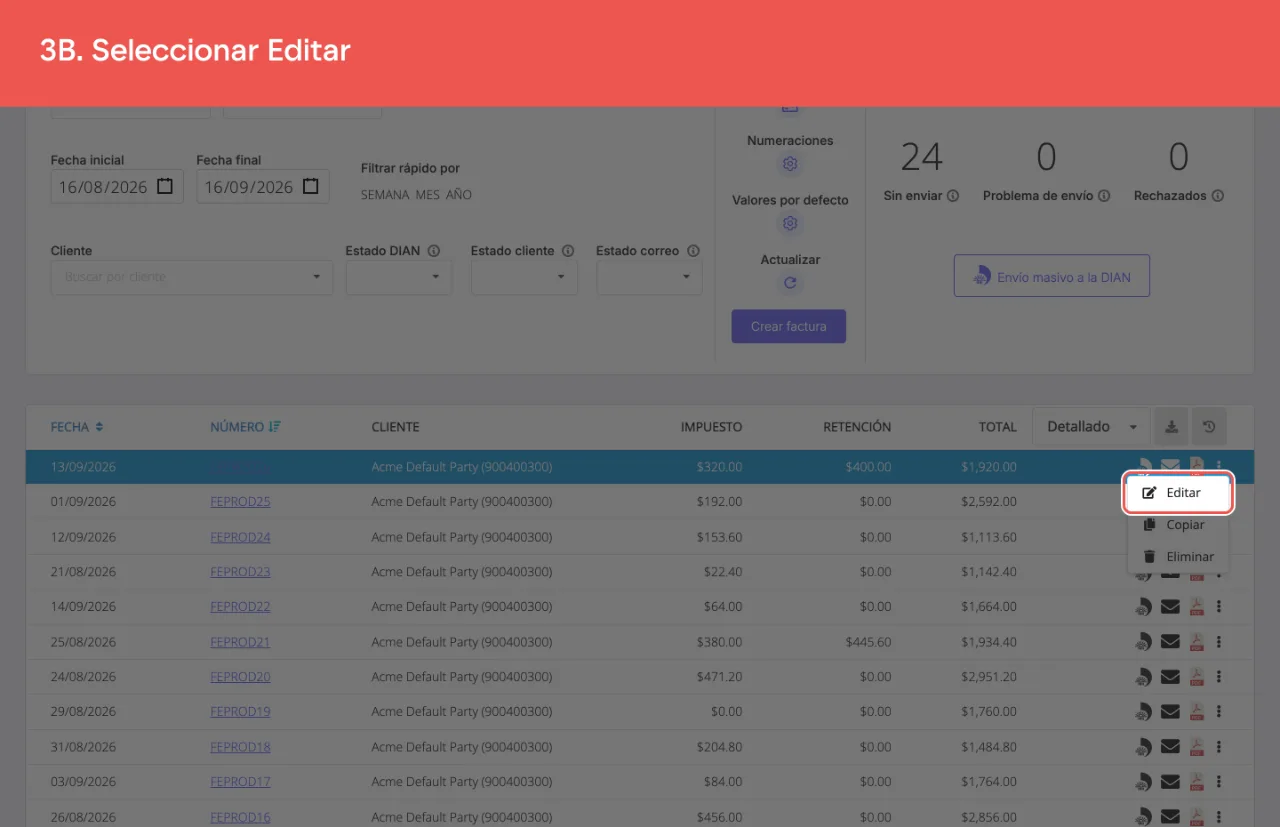Open invoice link FEPROD25
Viewport: 1280px width, 827px height.
[x=240, y=502]
